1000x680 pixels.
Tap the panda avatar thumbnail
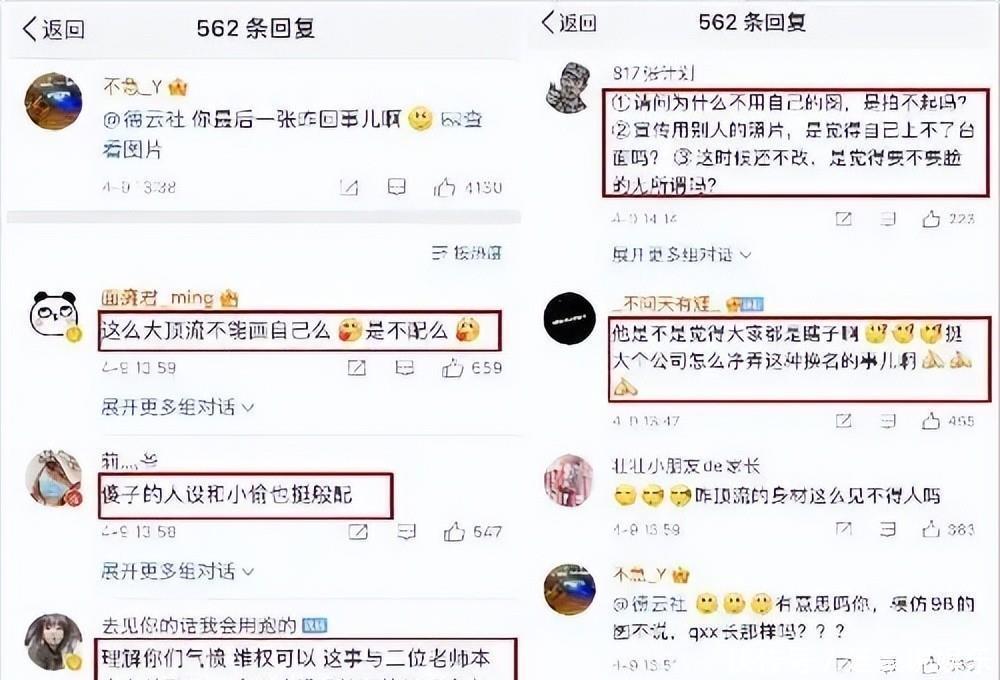(54, 315)
